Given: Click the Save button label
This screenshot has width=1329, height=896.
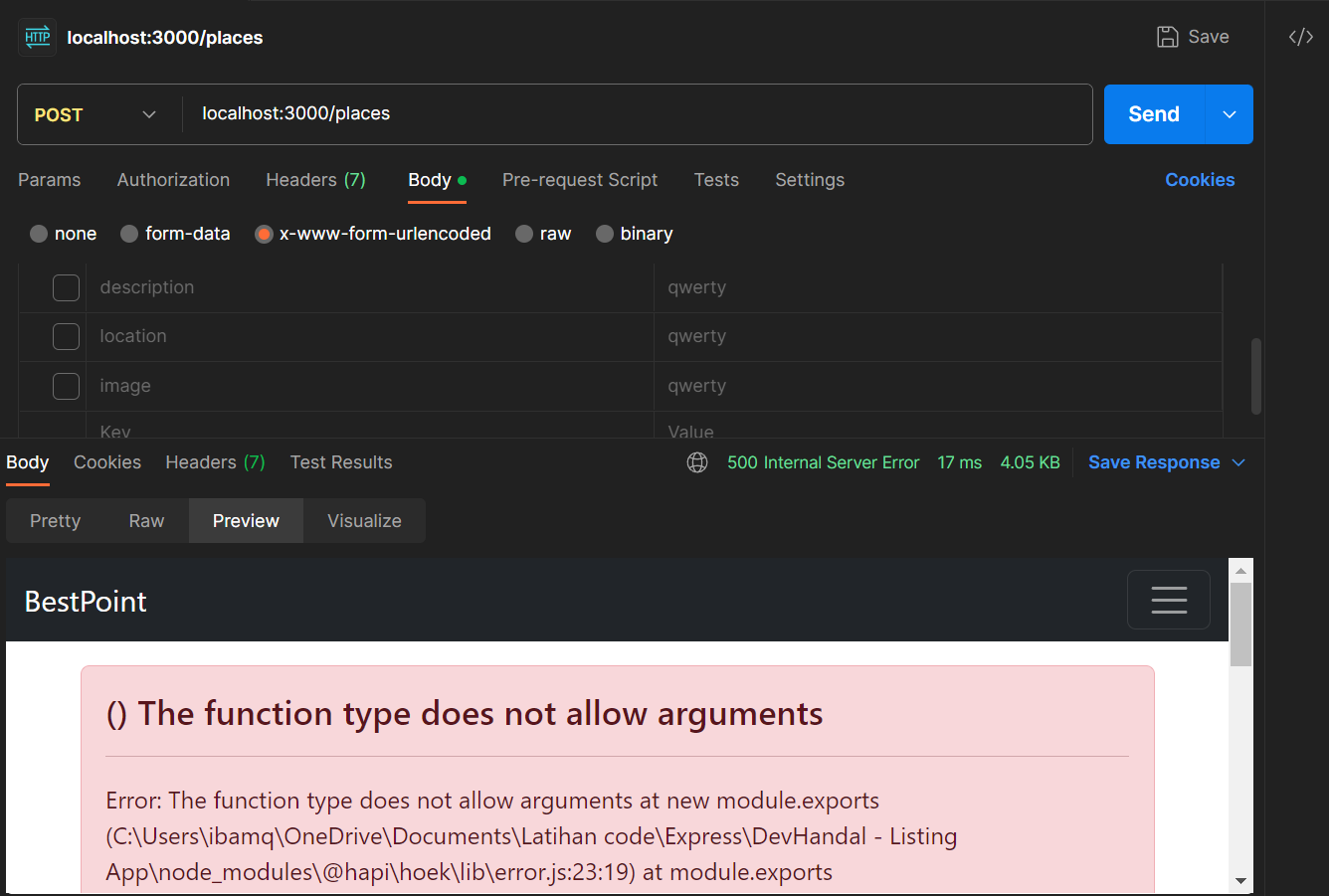Looking at the screenshot, I should pyautogui.click(x=1209, y=37).
